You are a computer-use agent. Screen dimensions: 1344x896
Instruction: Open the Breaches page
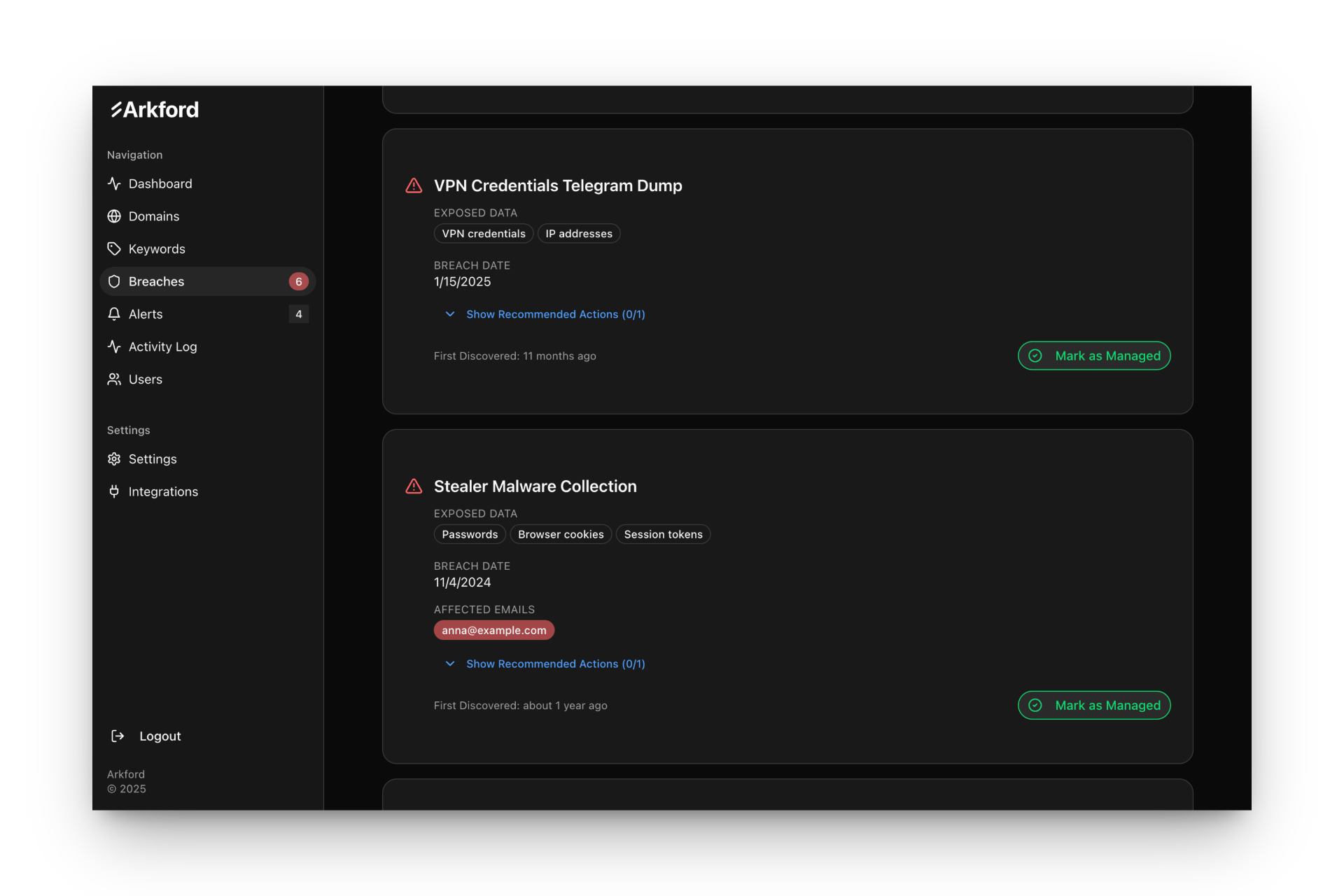coord(156,281)
